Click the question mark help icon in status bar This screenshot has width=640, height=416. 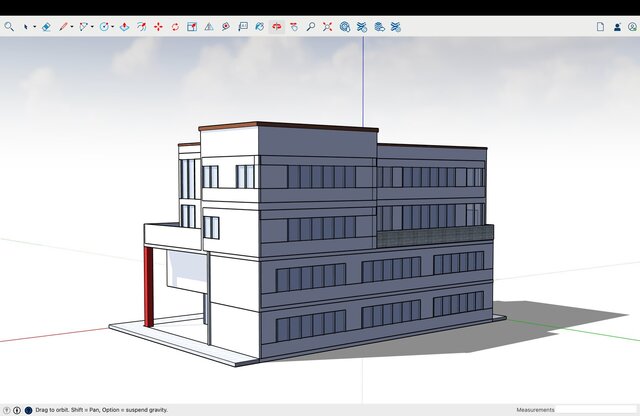pos(6,410)
